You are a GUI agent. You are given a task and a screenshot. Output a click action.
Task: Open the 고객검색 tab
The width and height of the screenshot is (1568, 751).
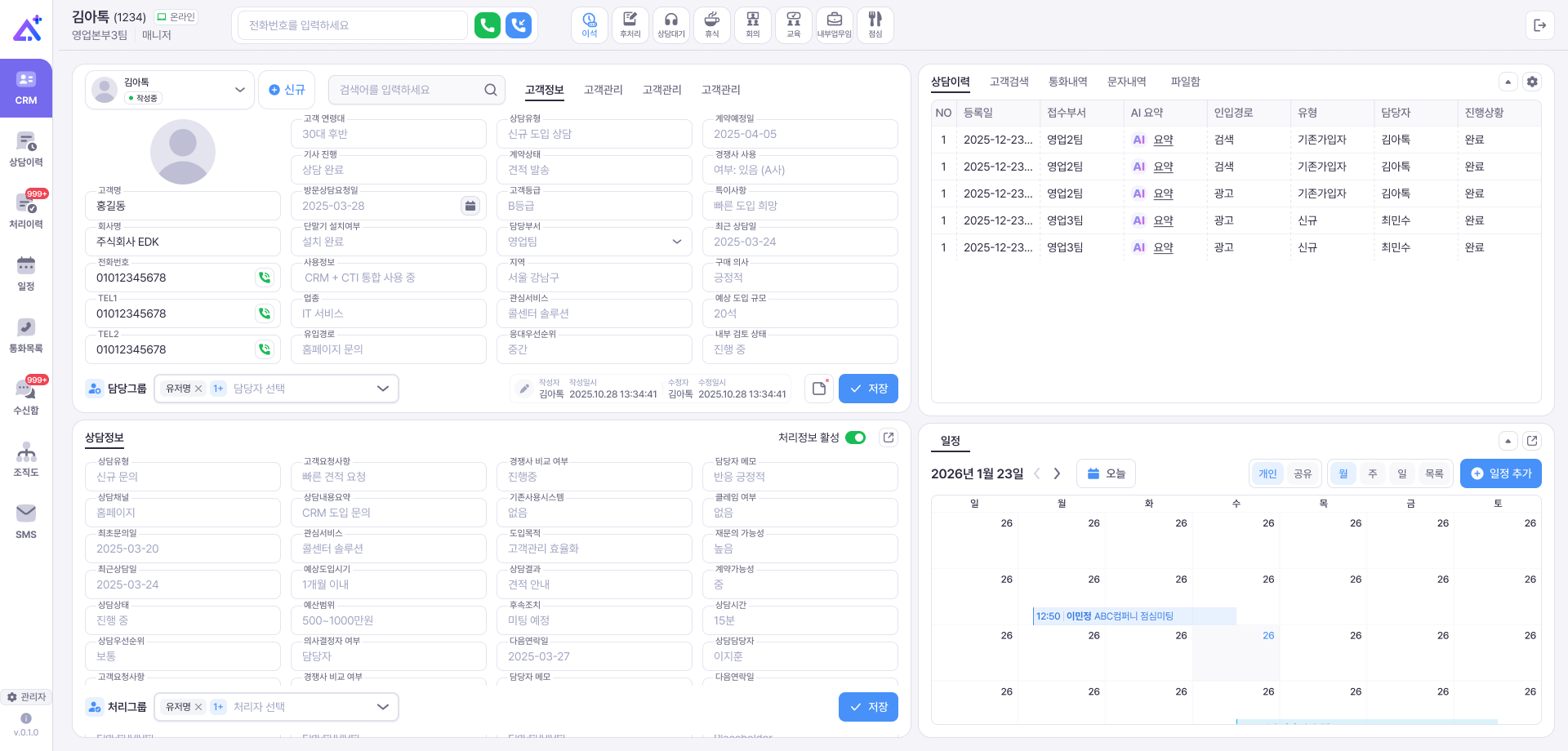pyautogui.click(x=1009, y=82)
